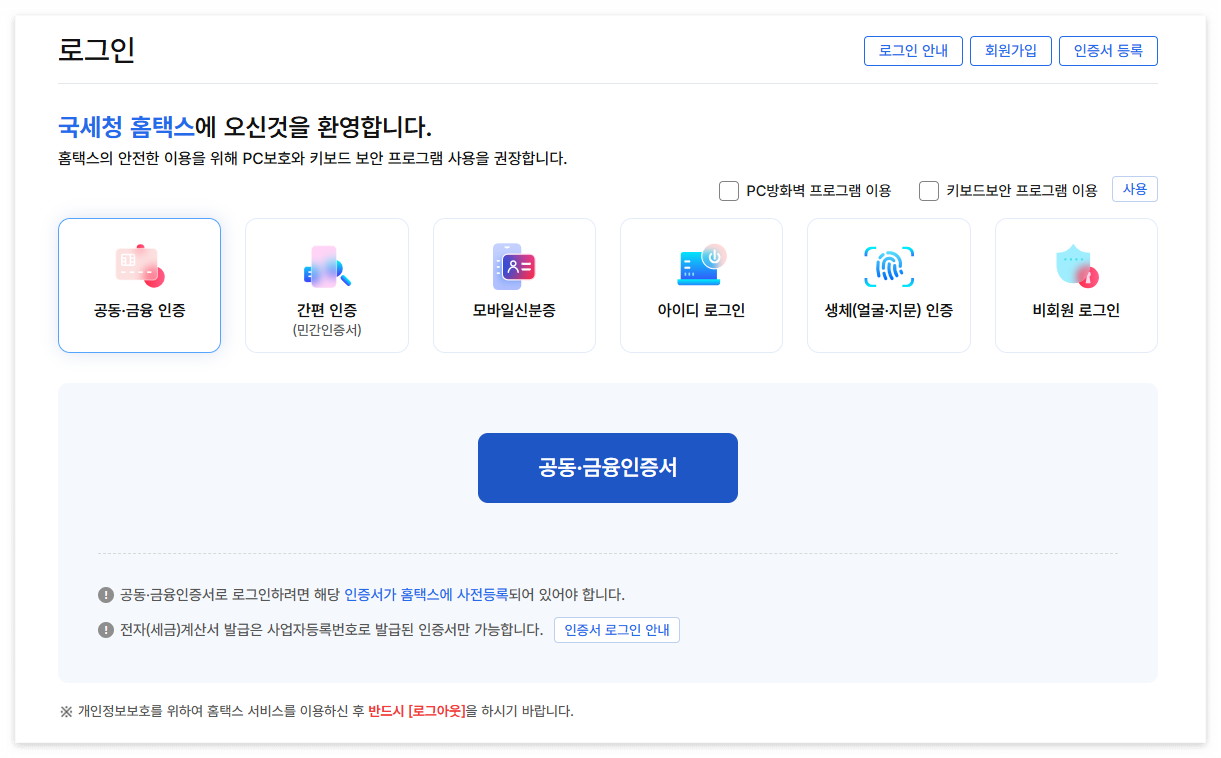Image resolution: width=1221 pixels, height=758 pixels.
Task: Click the red 반드시 [로그아웃] text
Action: (416, 712)
